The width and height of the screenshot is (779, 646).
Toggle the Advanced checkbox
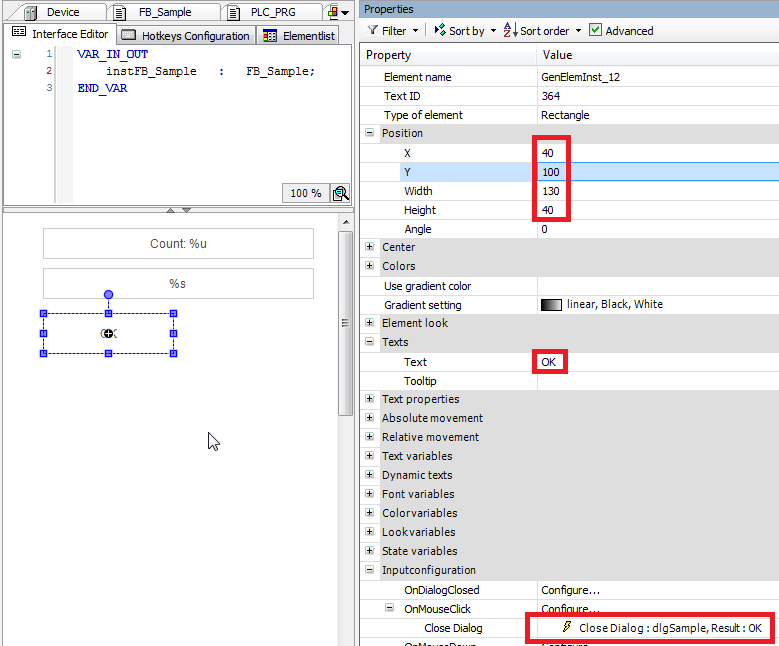coord(596,31)
